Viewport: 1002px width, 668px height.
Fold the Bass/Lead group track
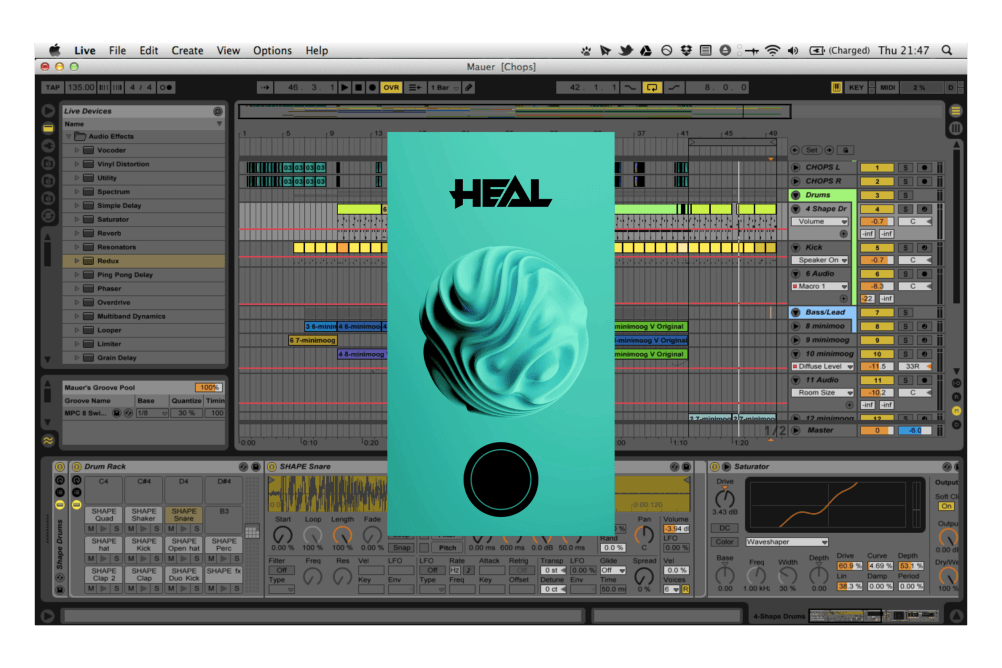point(796,313)
